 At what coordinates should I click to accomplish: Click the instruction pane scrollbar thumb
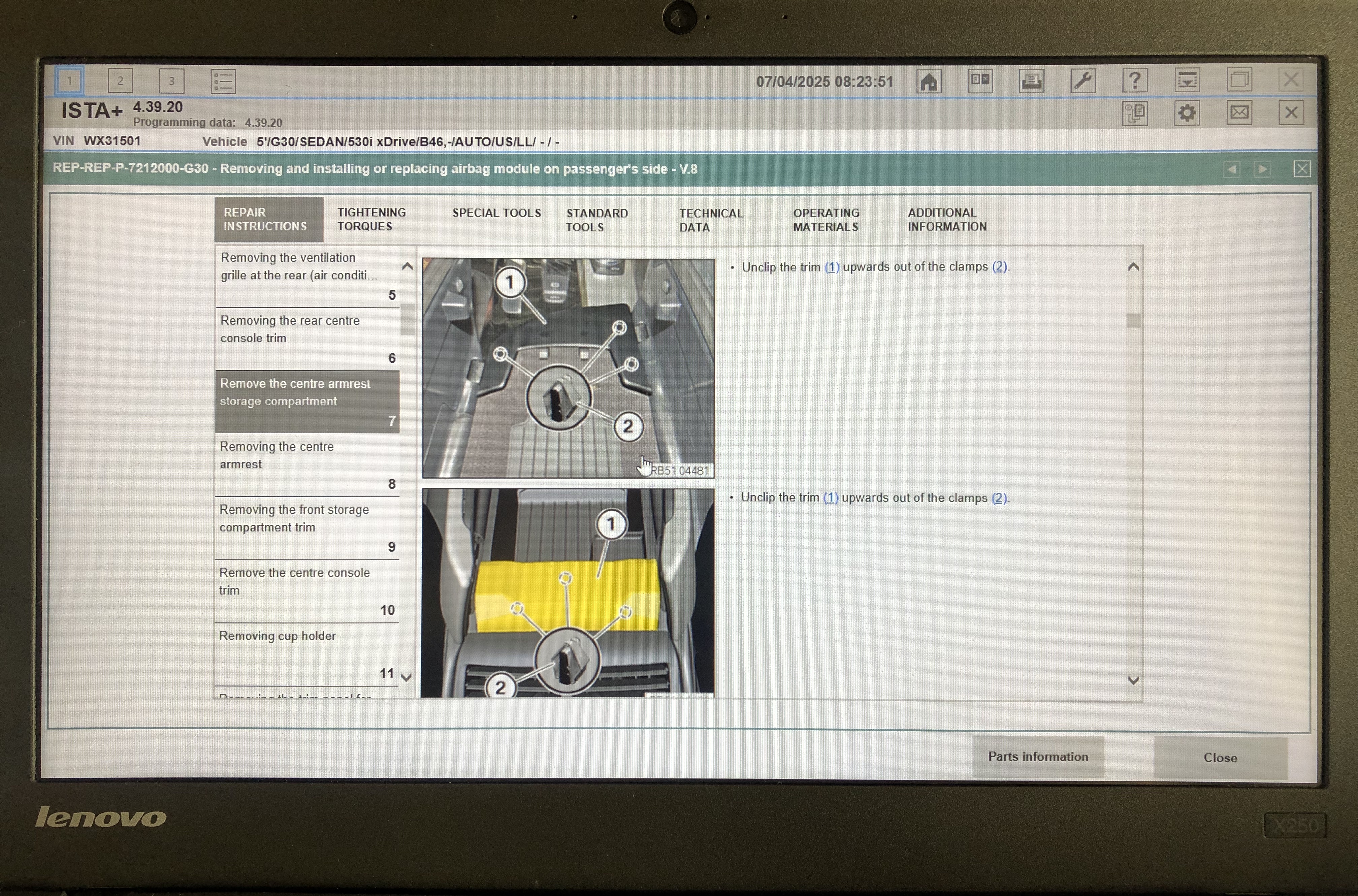[1133, 321]
